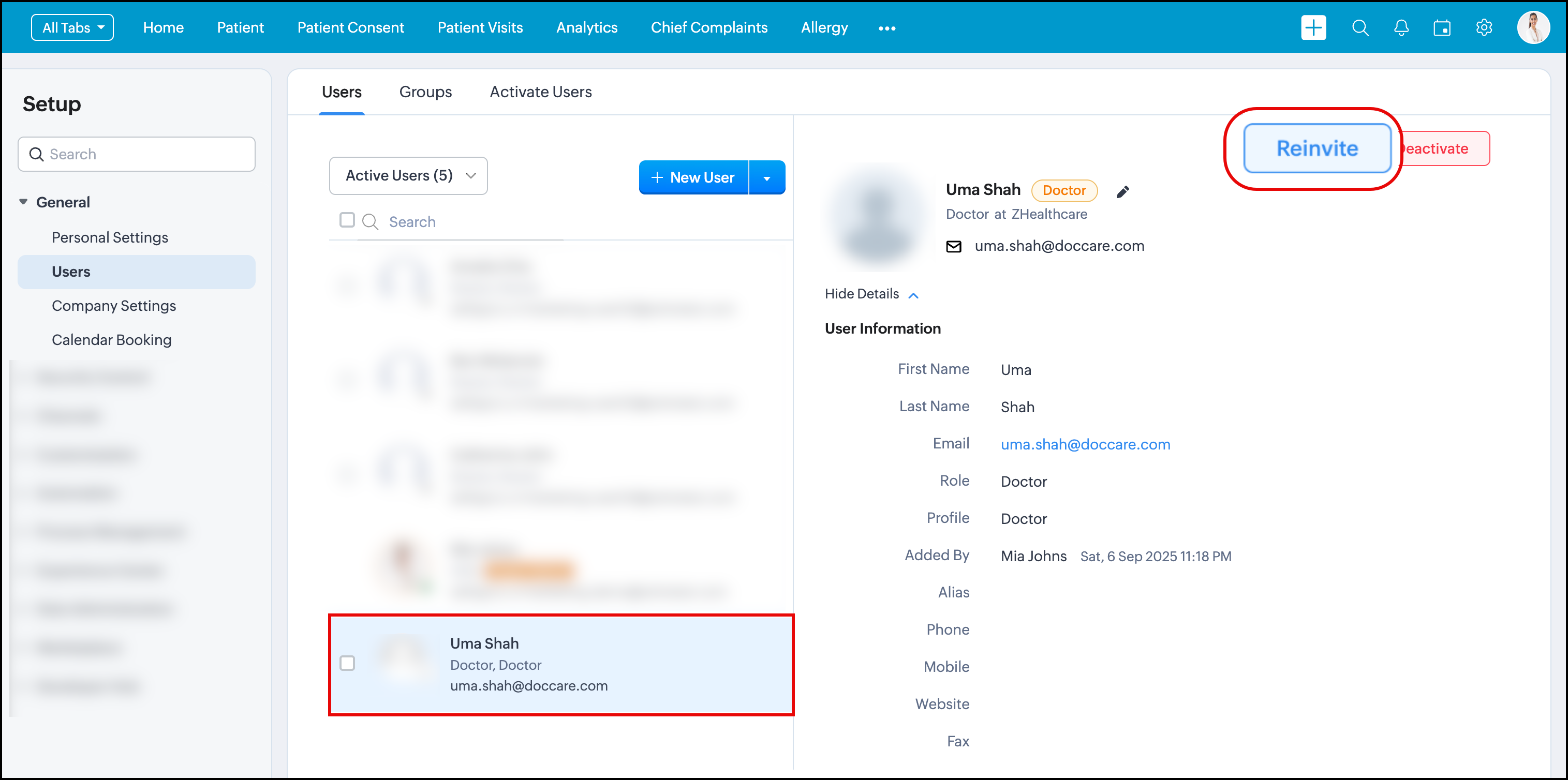Image resolution: width=1568 pixels, height=780 pixels.
Task: Collapse the General section in Setup
Action: click(23, 202)
